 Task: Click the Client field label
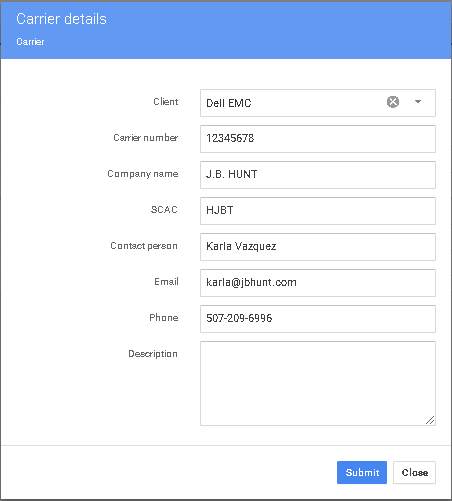point(166,101)
